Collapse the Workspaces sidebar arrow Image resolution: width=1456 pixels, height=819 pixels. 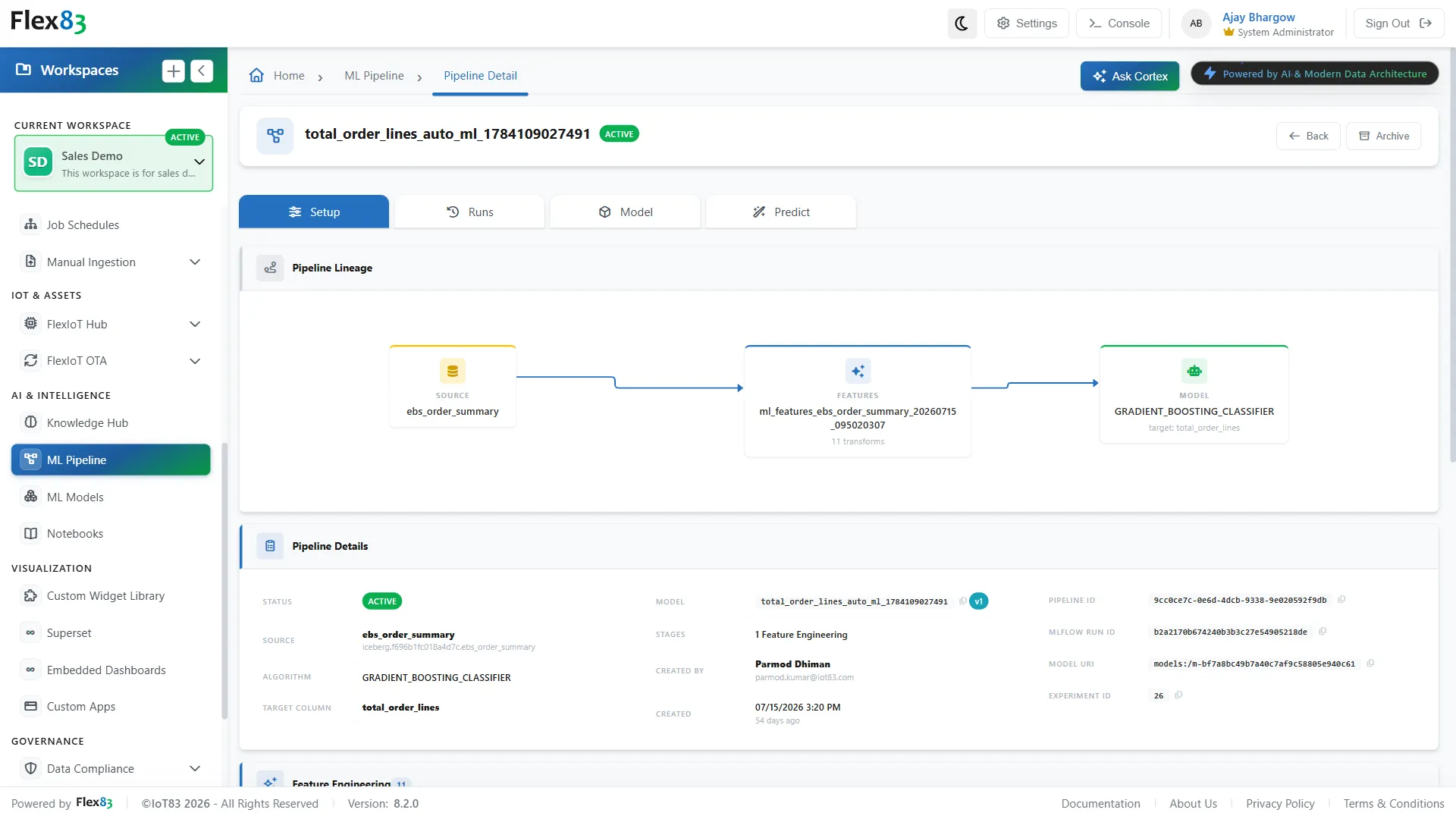(x=202, y=71)
